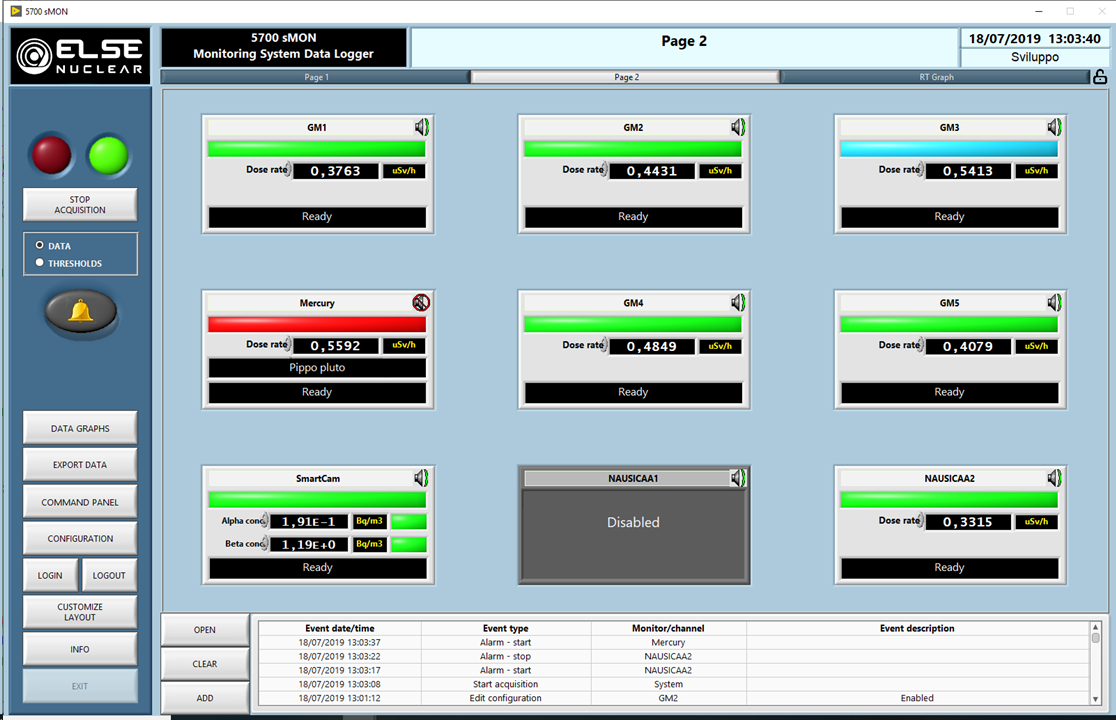Click the SmartCam speaker icon
Screen dimensions: 1116x720
pyautogui.click(x=421, y=478)
